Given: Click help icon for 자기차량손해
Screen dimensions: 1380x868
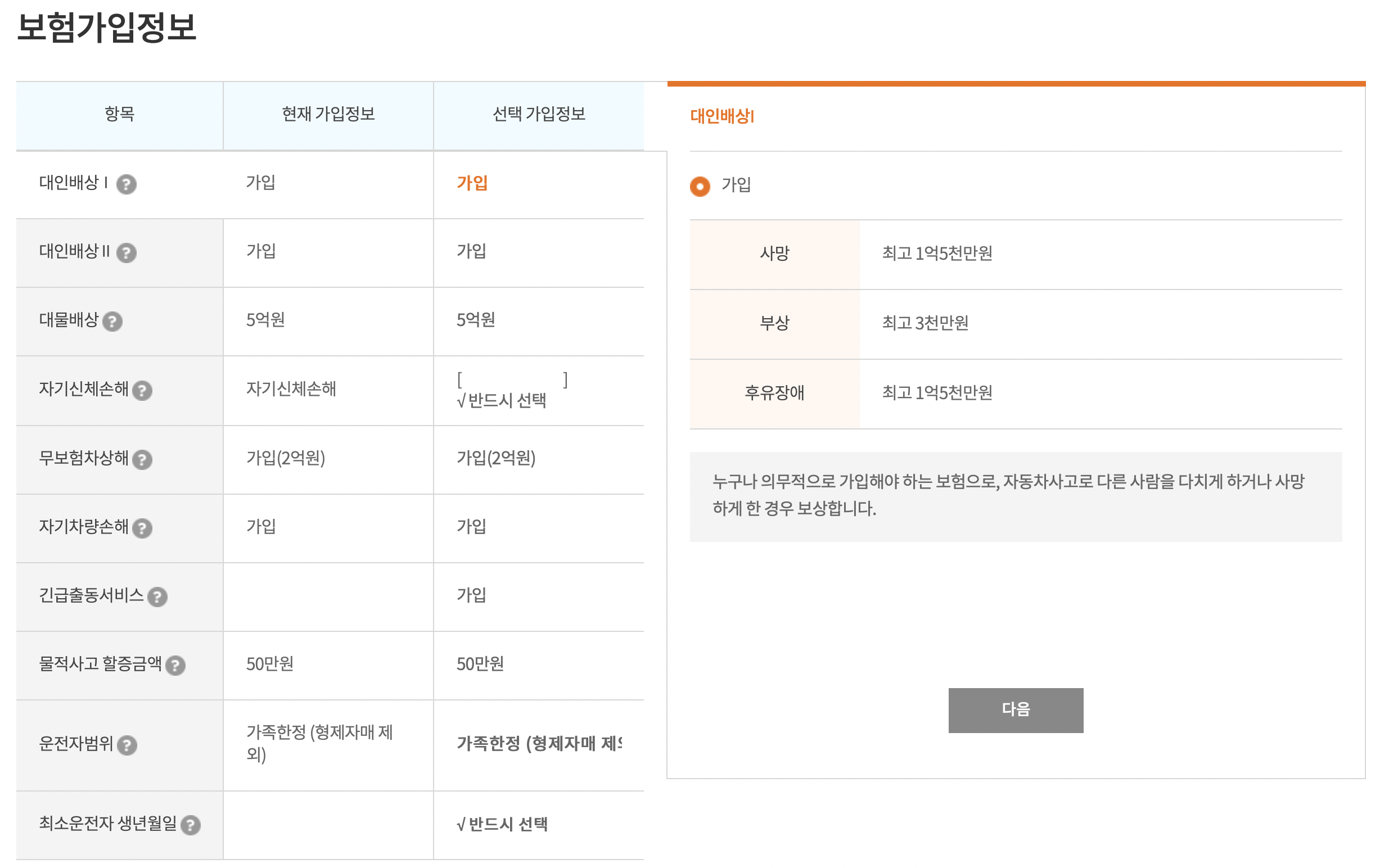Looking at the screenshot, I should click(x=142, y=528).
